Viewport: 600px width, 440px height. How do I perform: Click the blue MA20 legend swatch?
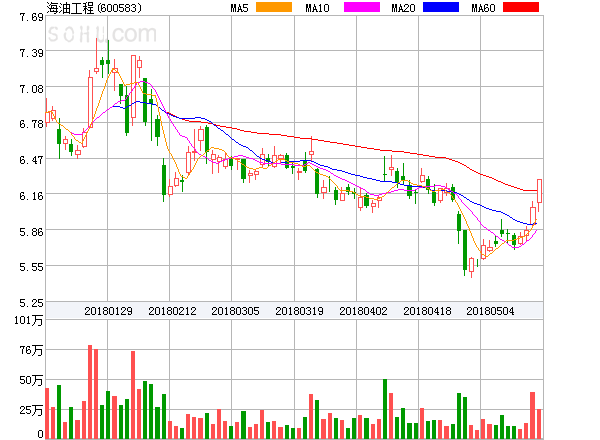[441, 7]
